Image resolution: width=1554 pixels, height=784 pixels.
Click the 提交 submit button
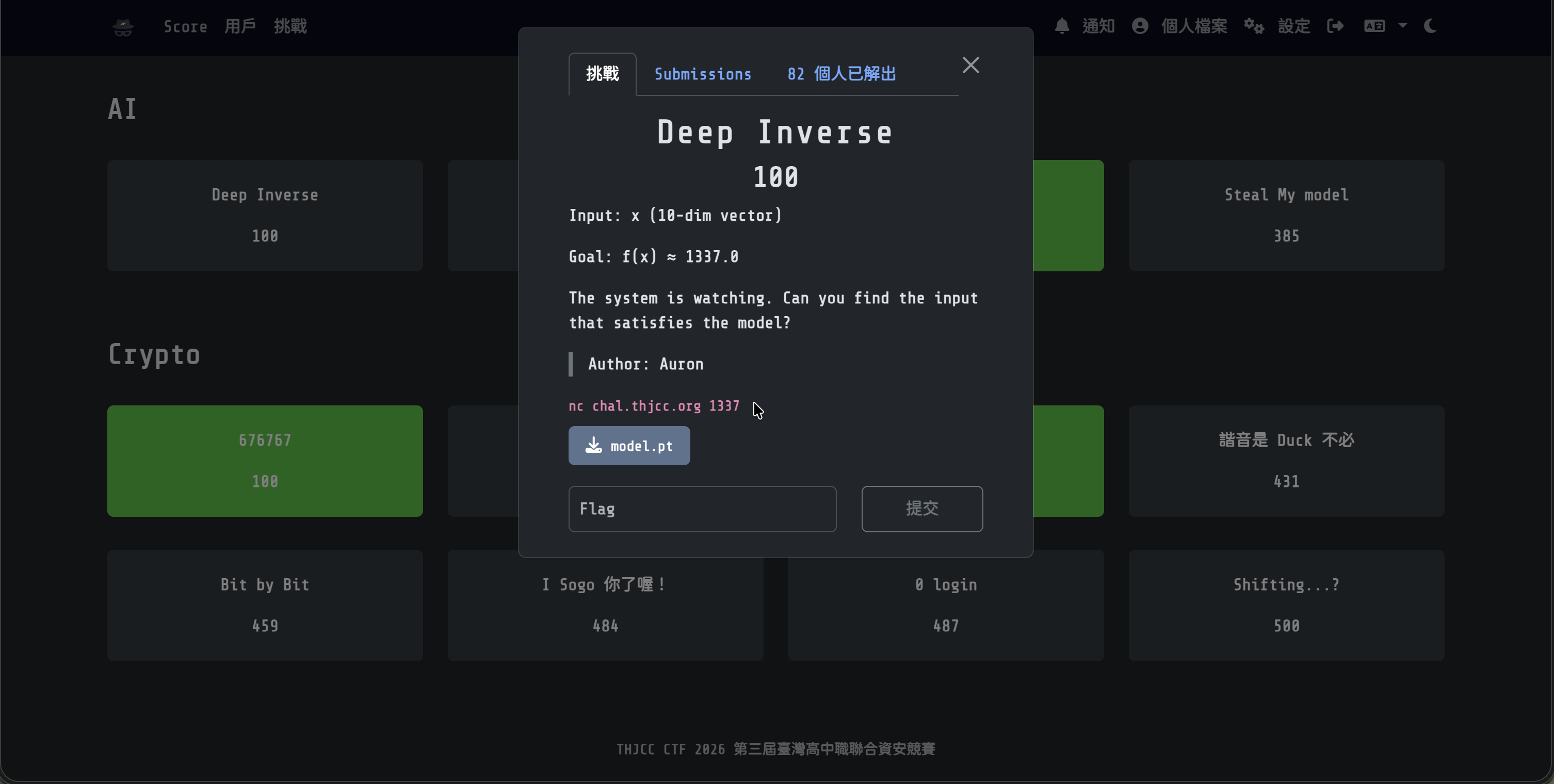coord(922,509)
